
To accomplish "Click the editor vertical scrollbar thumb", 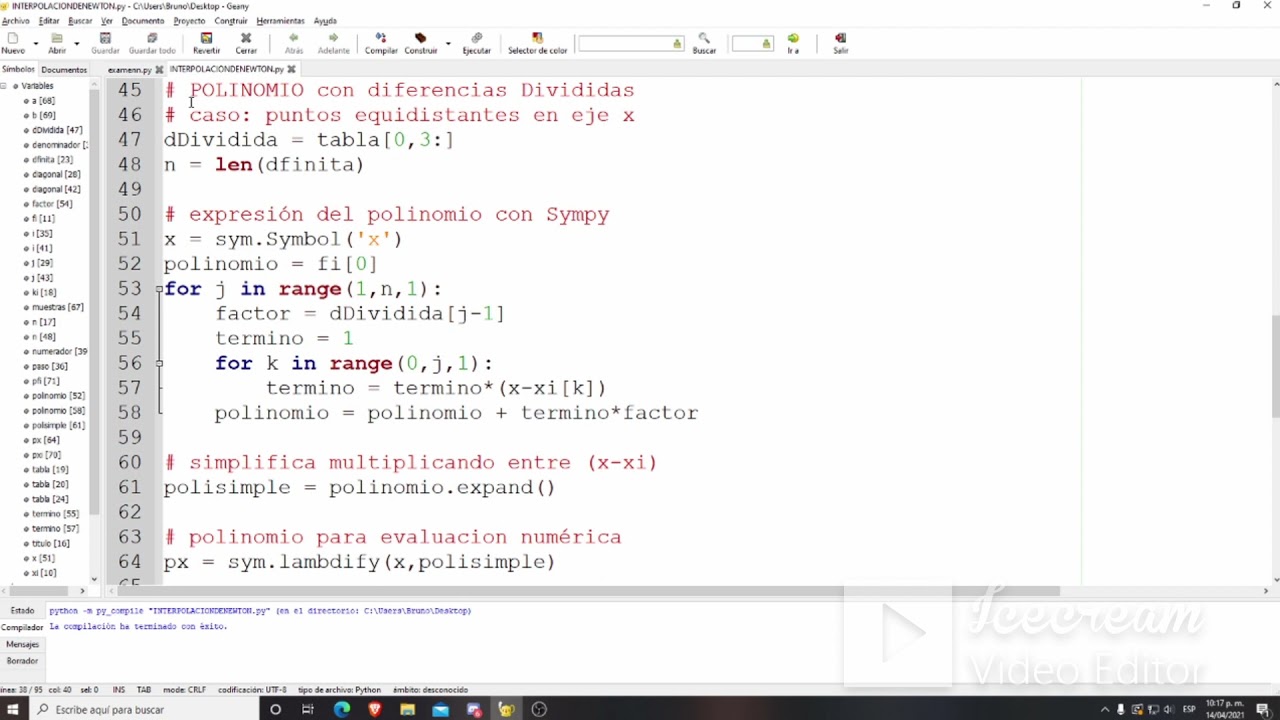I will click(x=1274, y=367).
